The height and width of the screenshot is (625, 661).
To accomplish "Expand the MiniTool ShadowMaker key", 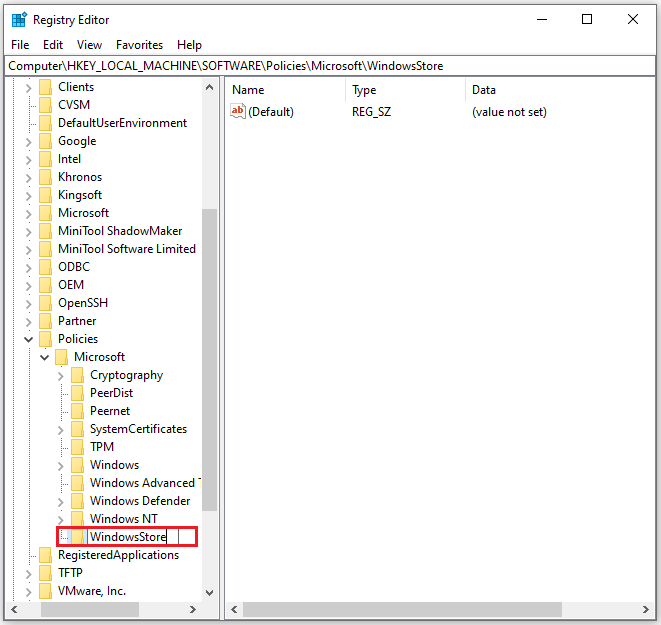I will [28, 232].
